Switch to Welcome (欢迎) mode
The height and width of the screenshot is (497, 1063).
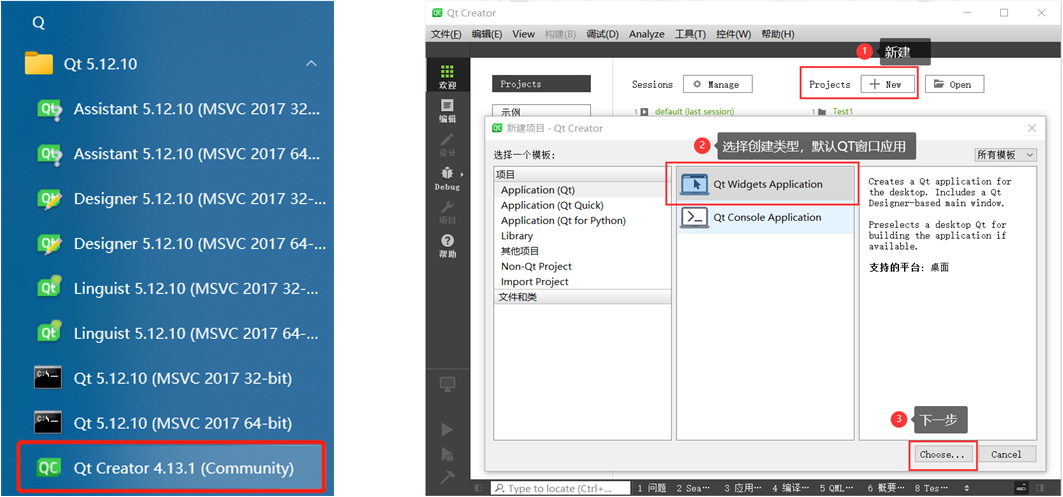447,77
